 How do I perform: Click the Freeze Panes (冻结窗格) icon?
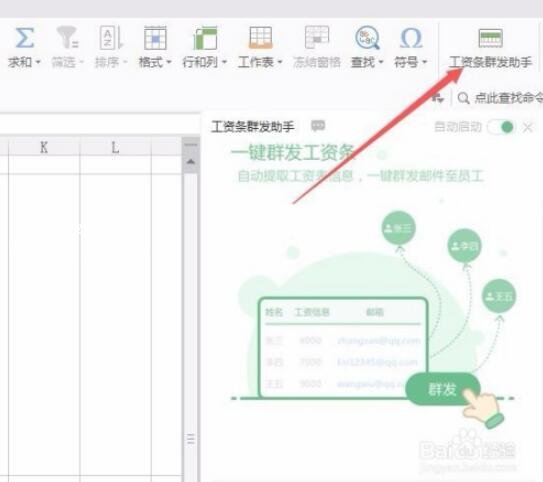(x=317, y=37)
